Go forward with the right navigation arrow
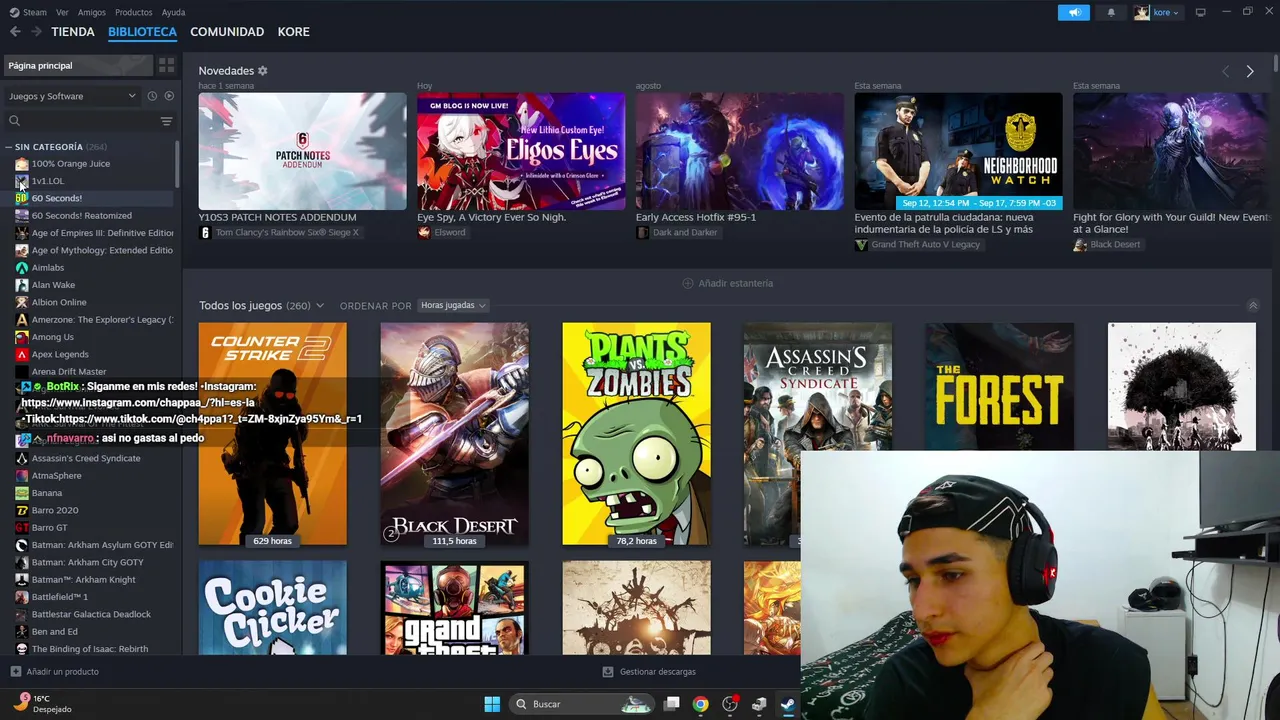1280x720 pixels. coord(36,32)
